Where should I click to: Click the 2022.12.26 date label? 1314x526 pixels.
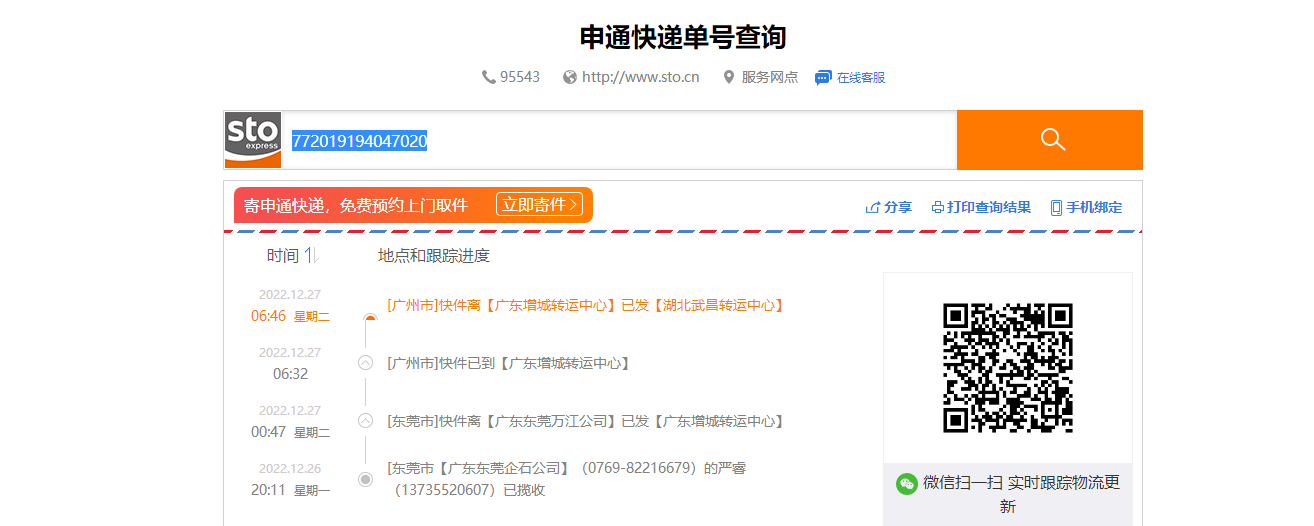[290, 468]
